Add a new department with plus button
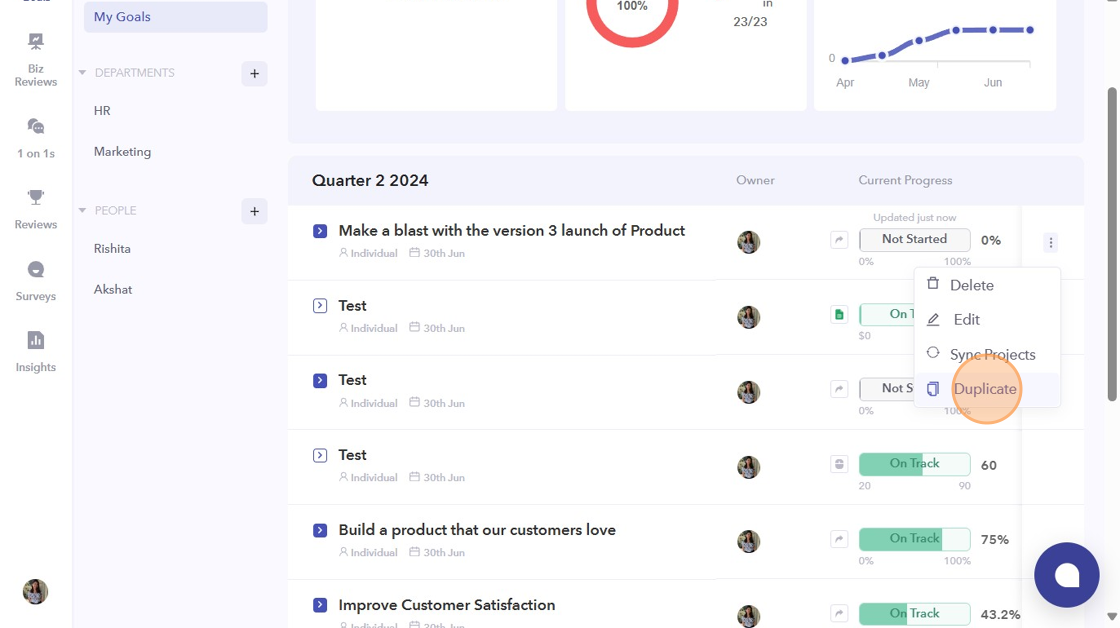Screen dimensions: 1120x628 coord(254,74)
